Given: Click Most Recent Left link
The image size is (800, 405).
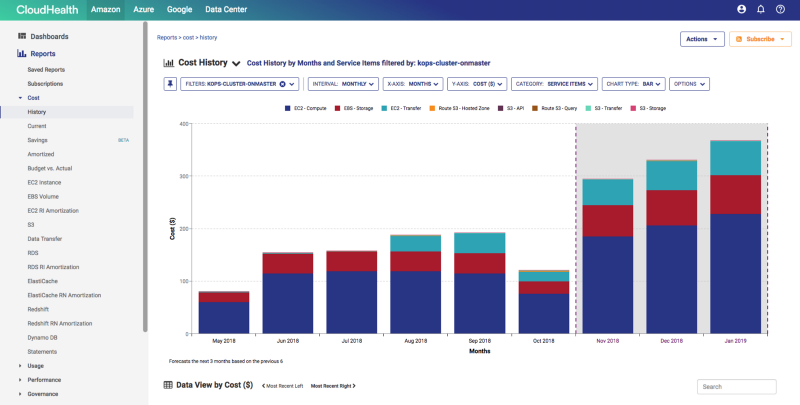Looking at the screenshot, I should coord(282,386).
